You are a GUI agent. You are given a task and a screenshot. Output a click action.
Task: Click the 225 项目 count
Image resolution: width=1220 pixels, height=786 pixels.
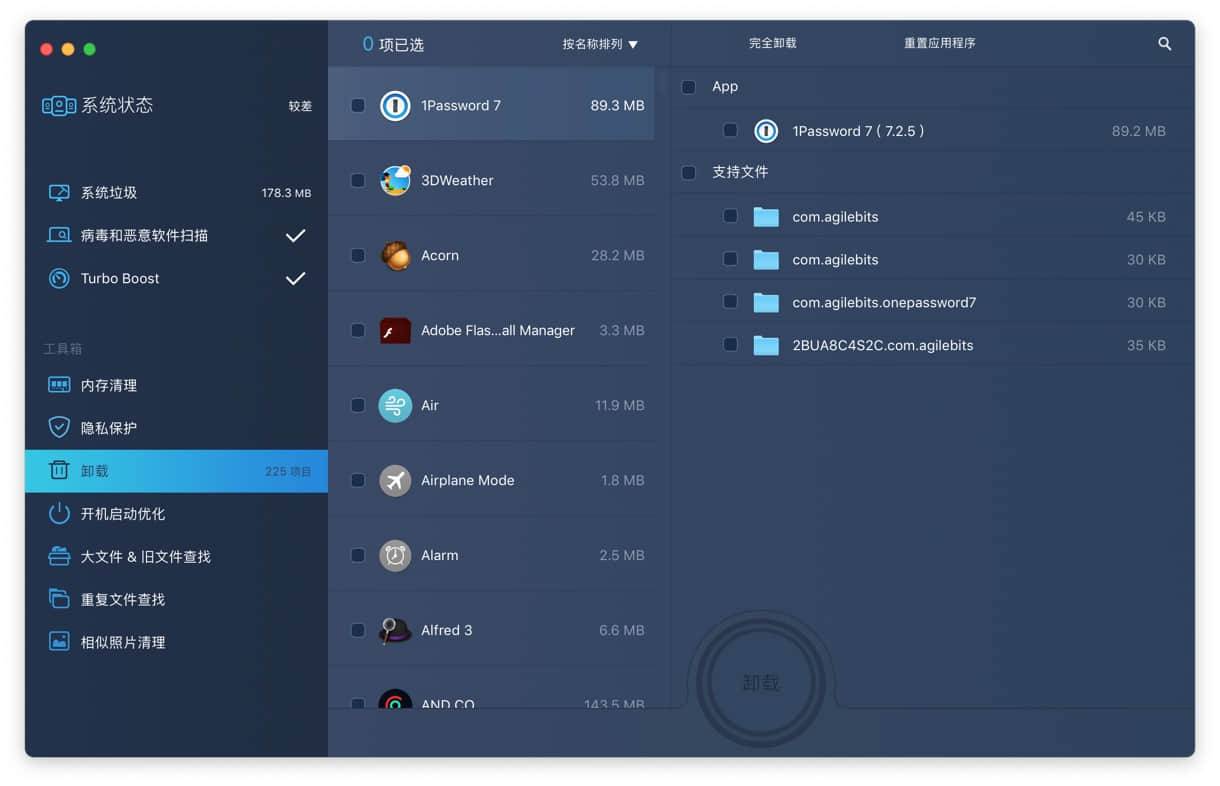288,471
